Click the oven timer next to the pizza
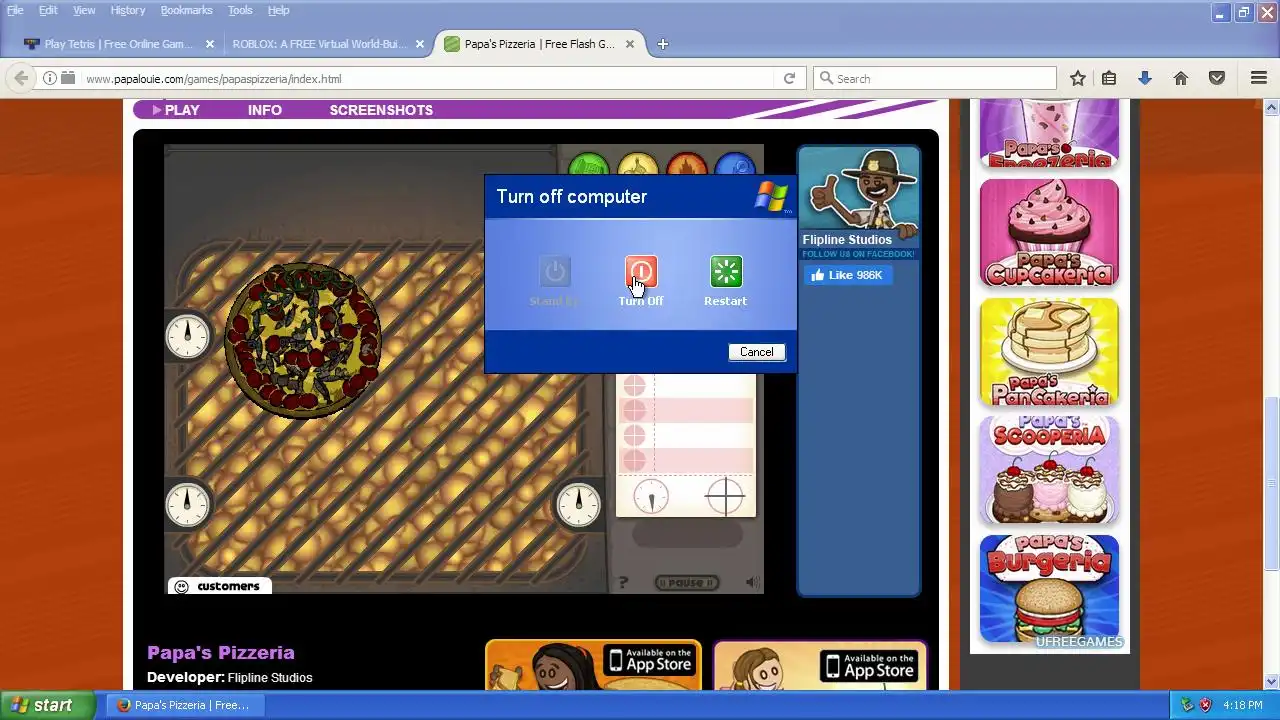1280x720 pixels. click(187, 336)
